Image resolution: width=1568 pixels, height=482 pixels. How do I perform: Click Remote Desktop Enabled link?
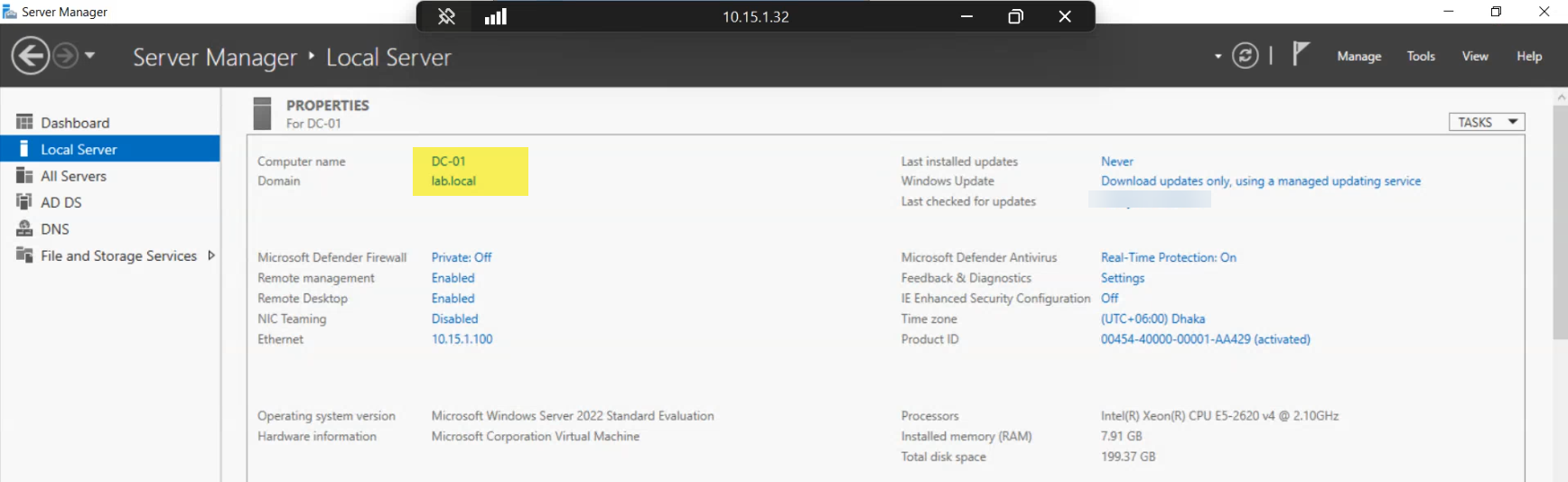point(453,299)
